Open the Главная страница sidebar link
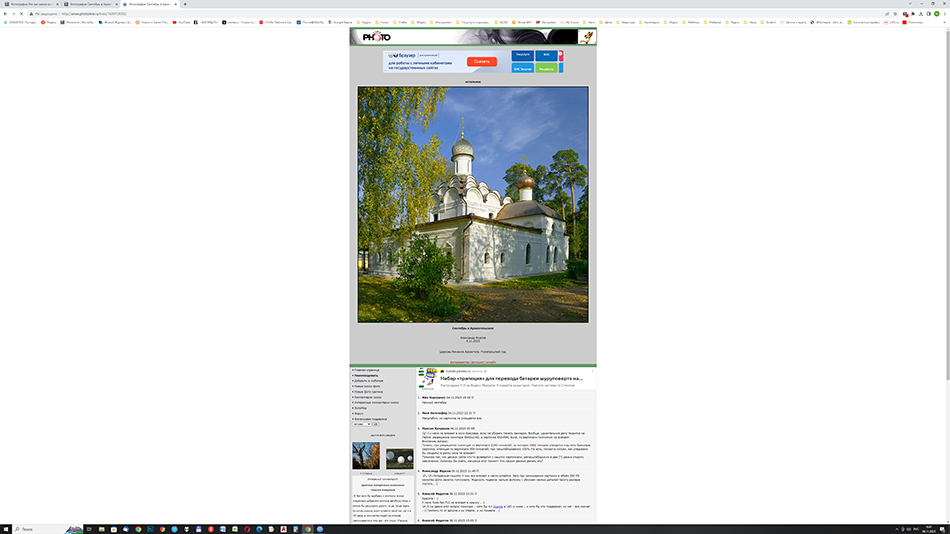This screenshot has height=534, width=950. click(367, 370)
